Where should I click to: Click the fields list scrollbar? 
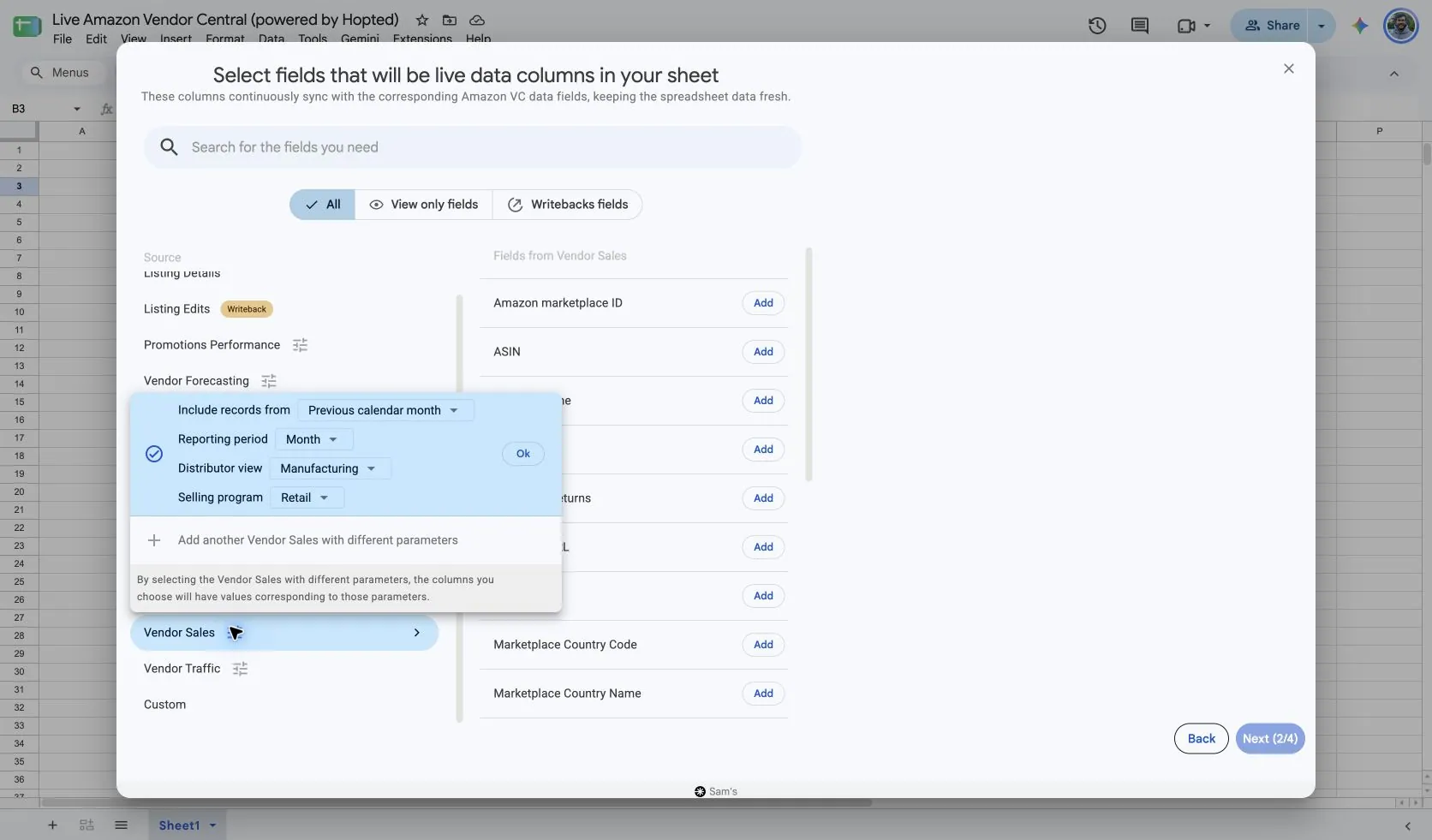click(808, 365)
